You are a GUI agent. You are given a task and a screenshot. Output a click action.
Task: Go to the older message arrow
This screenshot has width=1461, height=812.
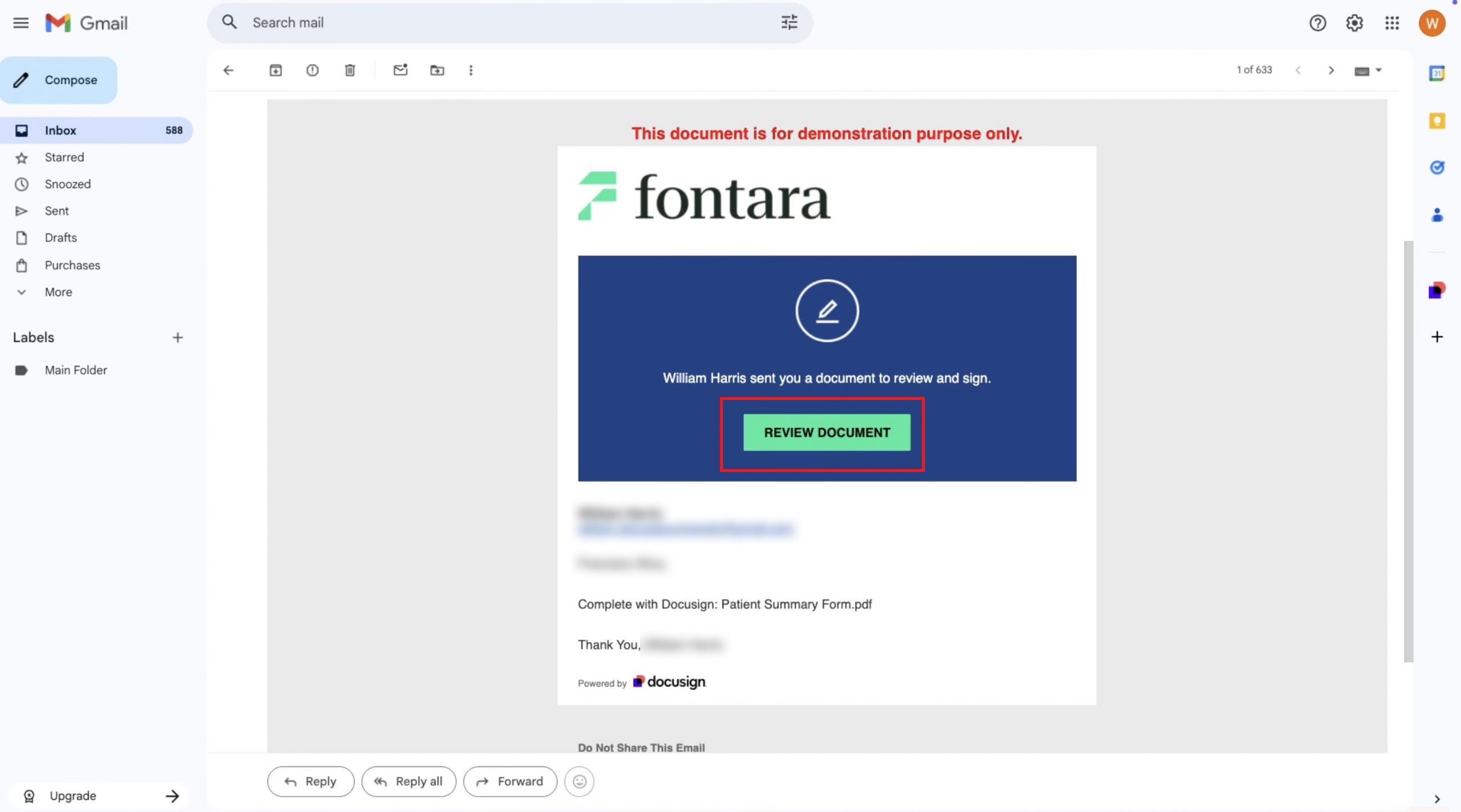(1331, 70)
